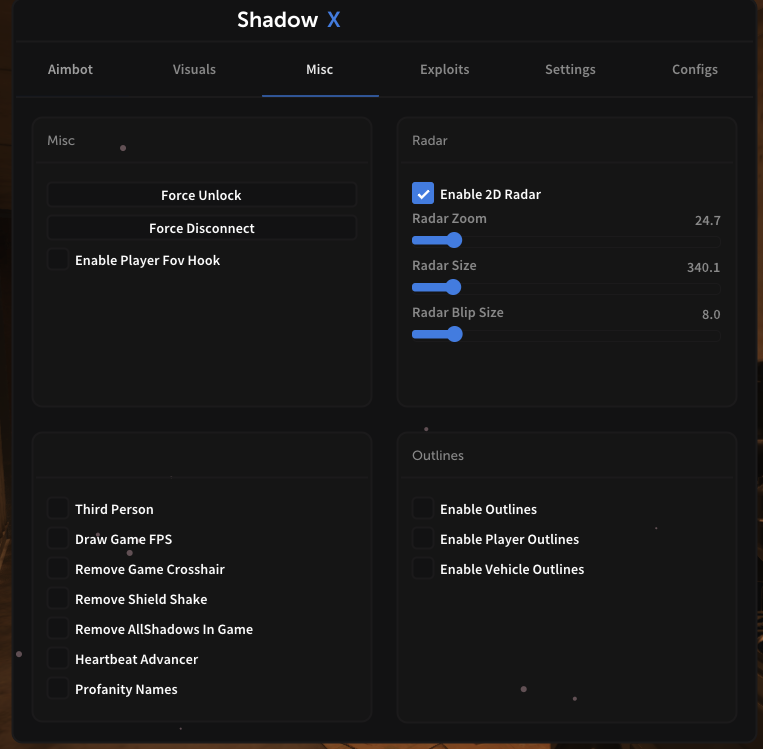The width and height of the screenshot is (763, 749).
Task: Click the Force Unlock button
Action: tap(201, 195)
